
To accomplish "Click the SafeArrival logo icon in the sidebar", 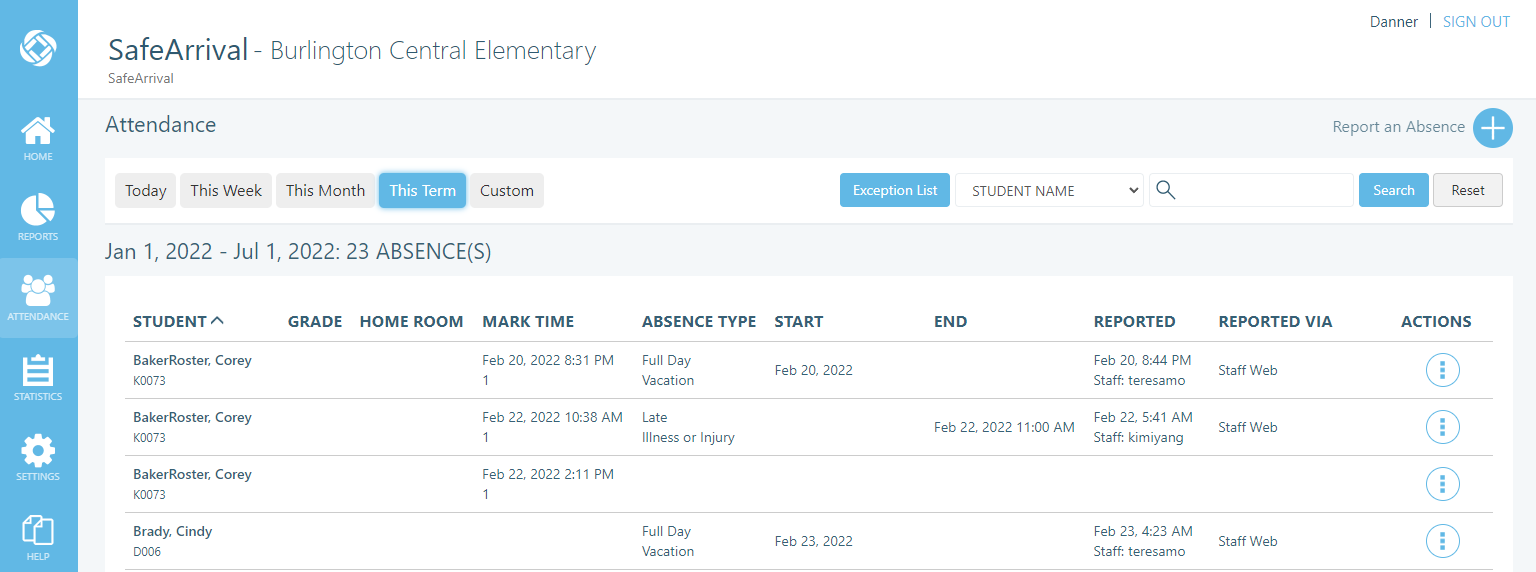I will pyautogui.click(x=38, y=46).
